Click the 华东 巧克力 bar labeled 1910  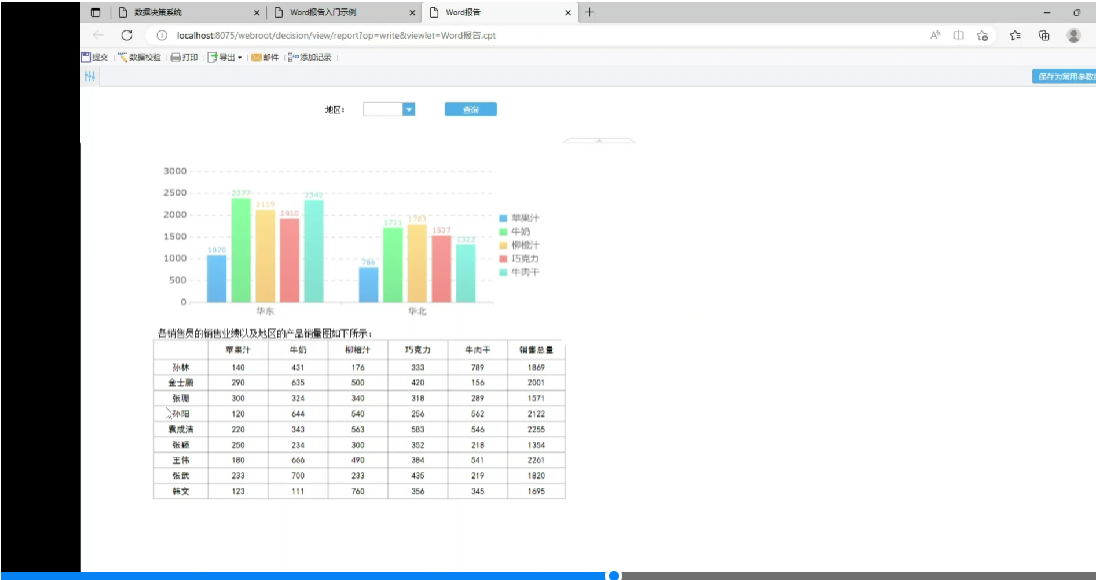[x=289, y=261]
